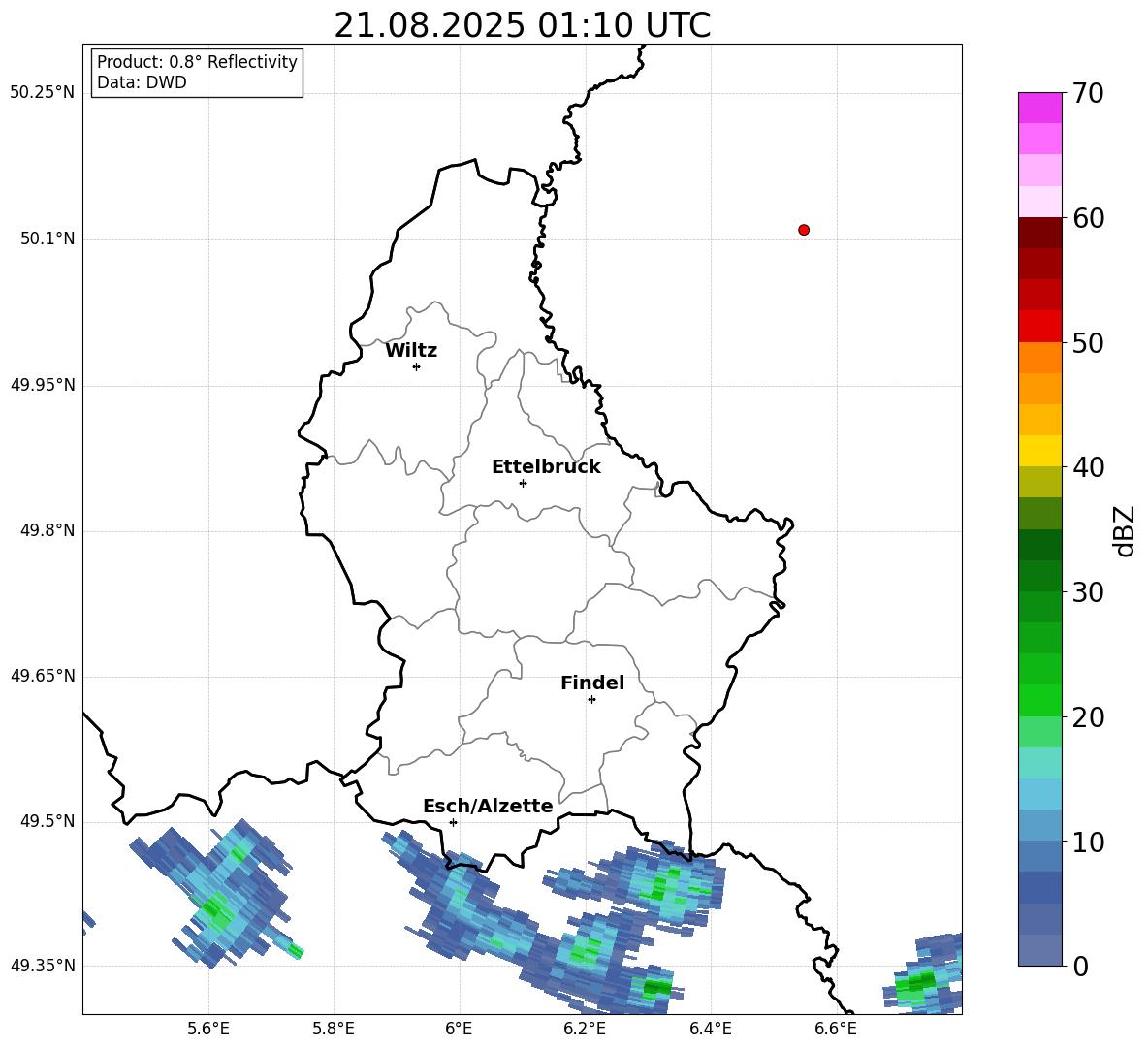The width and height of the screenshot is (1148, 1048).
Task: Click the 5.6°E longitude label
Action: (x=208, y=1029)
